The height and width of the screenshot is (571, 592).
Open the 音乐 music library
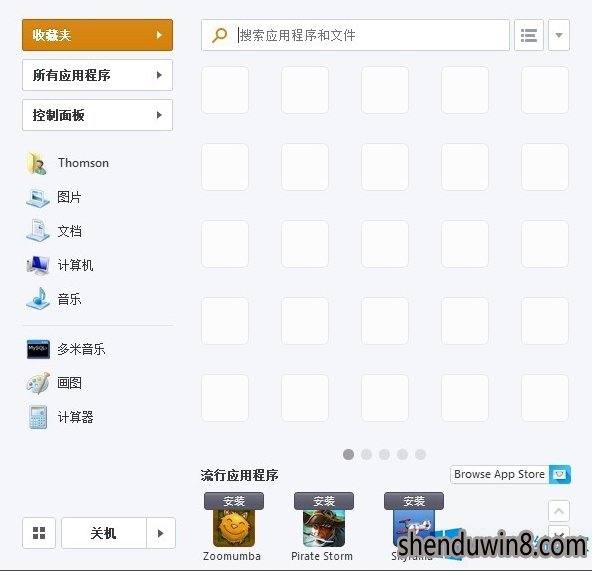(54, 299)
